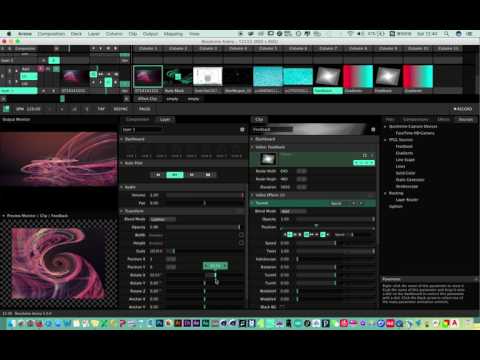Viewport: 480px width, 360px height.
Task: Trigger the pink clip thumbnail in Column 1
Action: [x=148, y=76]
